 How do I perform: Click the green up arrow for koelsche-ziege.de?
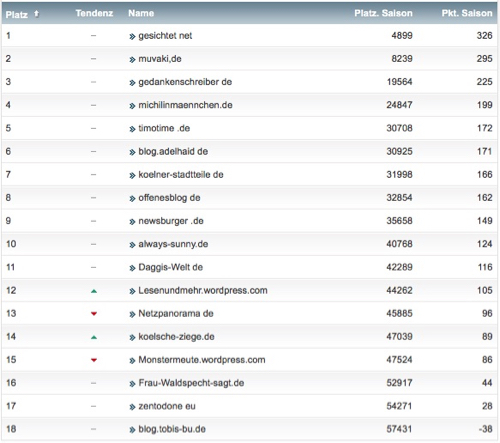click(94, 338)
